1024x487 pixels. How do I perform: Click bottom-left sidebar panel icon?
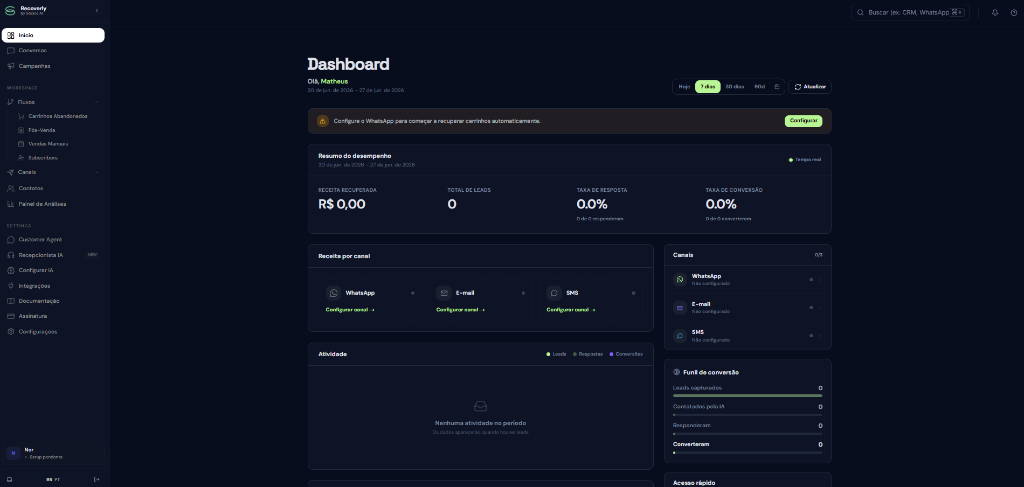point(9,479)
